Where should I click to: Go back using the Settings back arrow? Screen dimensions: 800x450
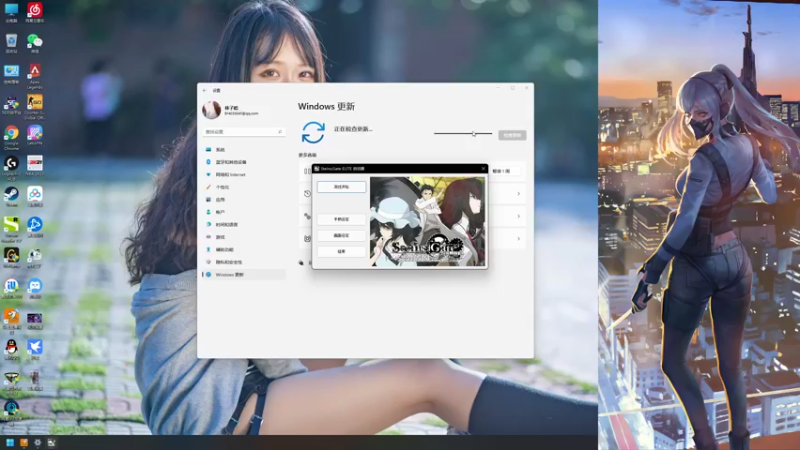[x=205, y=90]
